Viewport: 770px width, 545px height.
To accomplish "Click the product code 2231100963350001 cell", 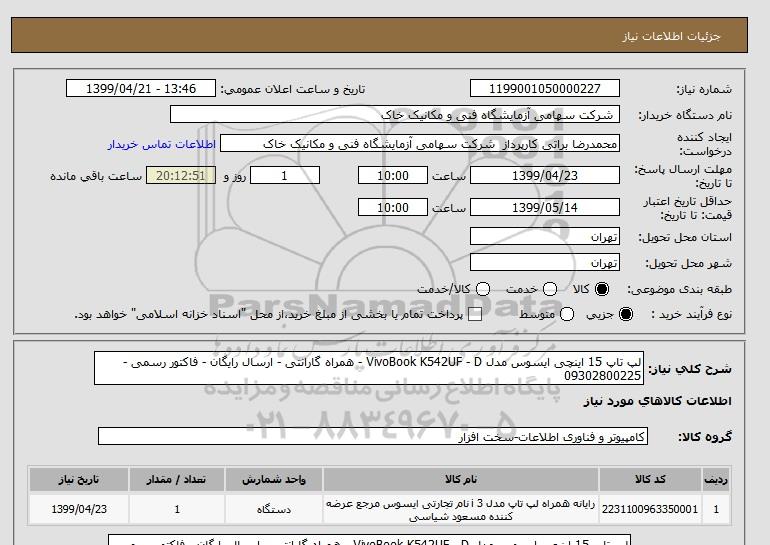I will tap(650, 509).
